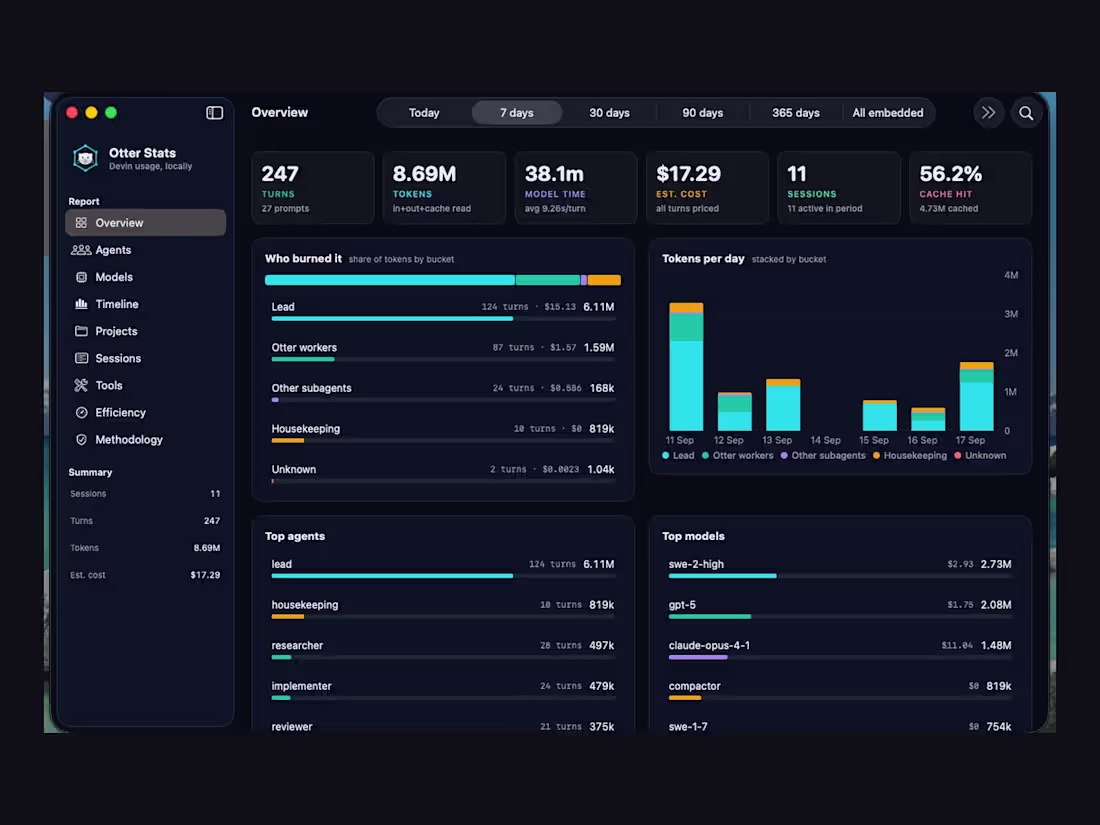Click the Models chip icon

pyautogui.click(x=81, y=277)
